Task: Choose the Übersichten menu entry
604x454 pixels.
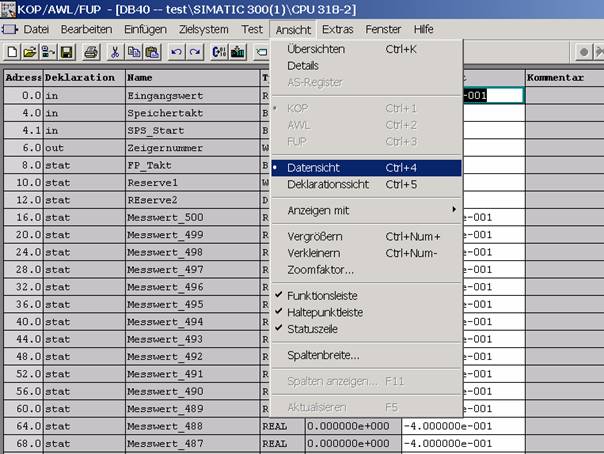Action: click(x=316, y=48)
